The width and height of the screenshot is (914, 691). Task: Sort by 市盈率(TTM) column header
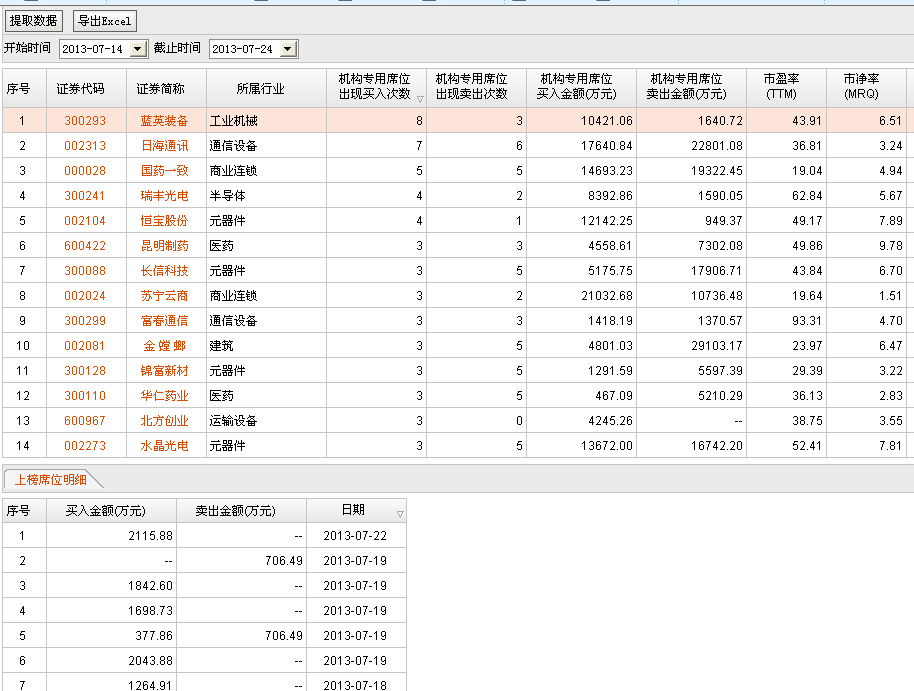click(786, 87)
